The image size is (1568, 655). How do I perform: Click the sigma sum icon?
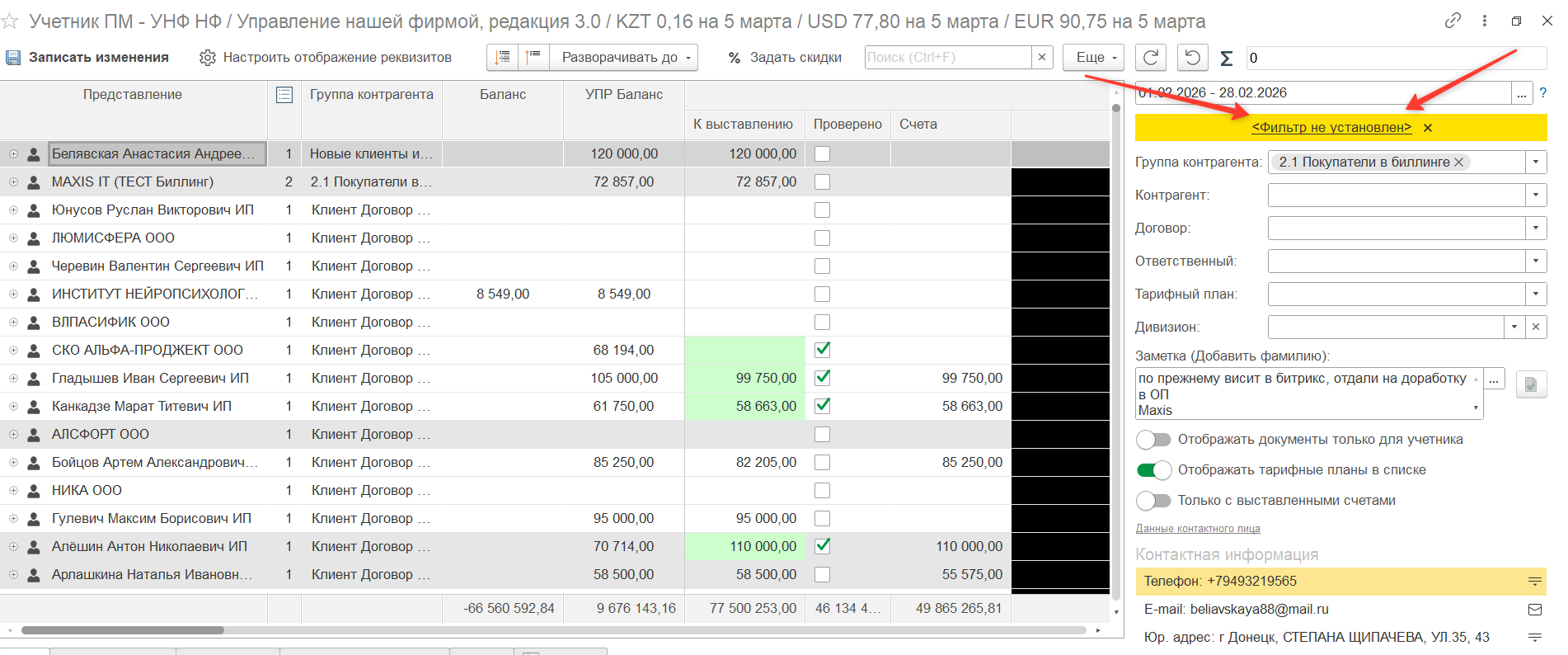coord(1227,58)
